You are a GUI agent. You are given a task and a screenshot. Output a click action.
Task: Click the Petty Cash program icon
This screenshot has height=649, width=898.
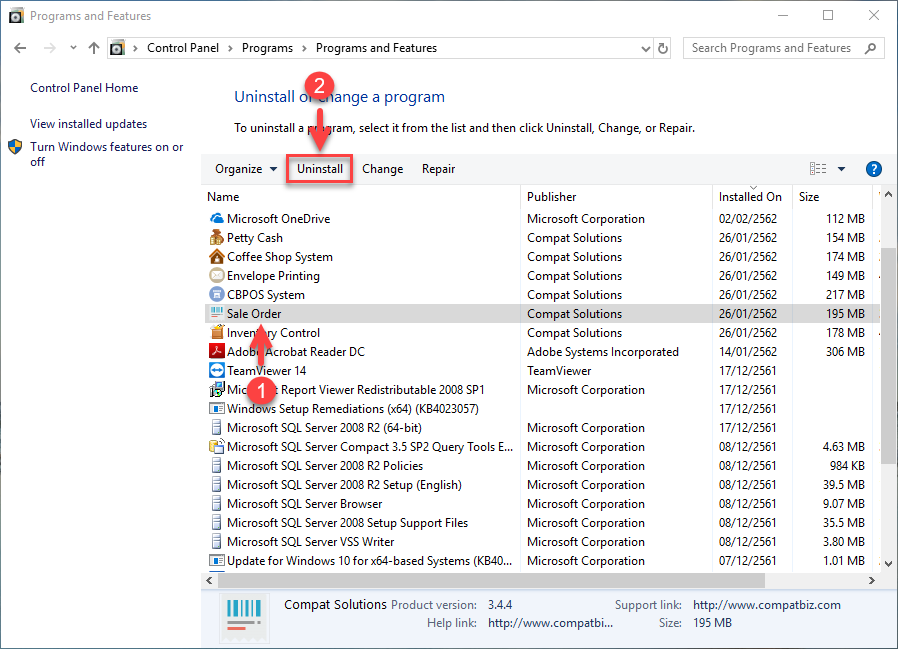tap(216, 238)
